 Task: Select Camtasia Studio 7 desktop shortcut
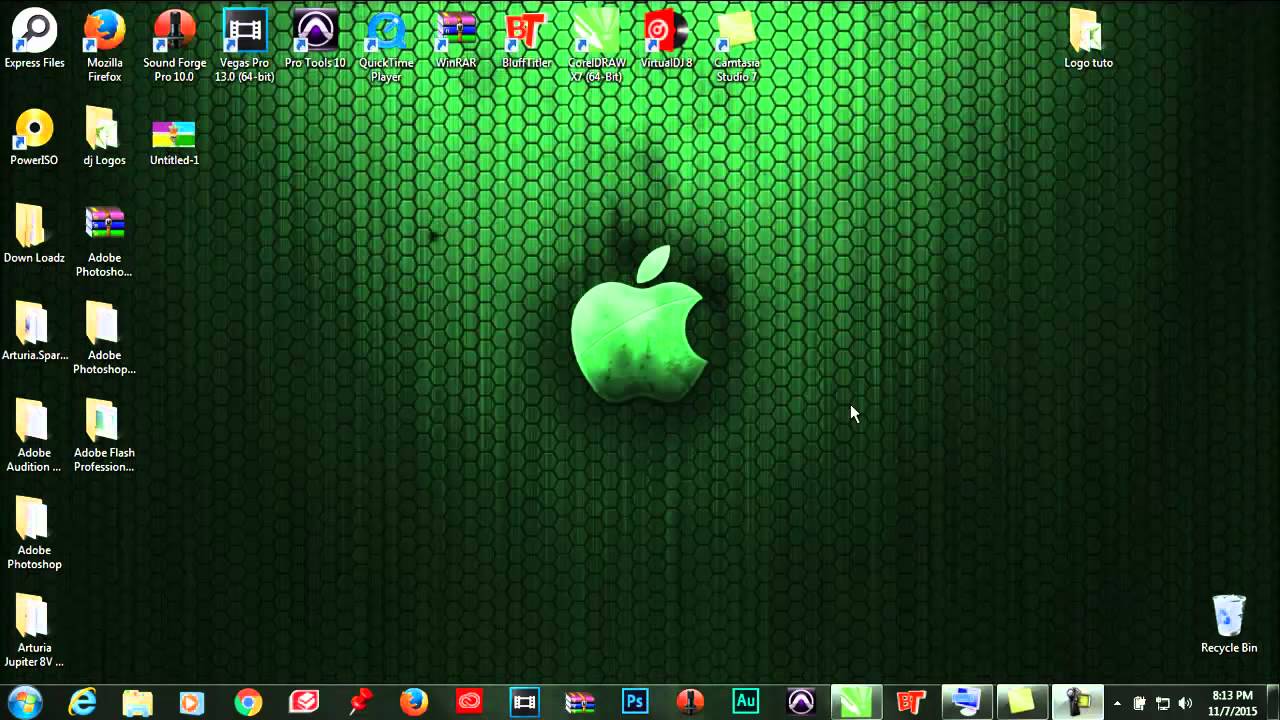click(x=737, y=47)
